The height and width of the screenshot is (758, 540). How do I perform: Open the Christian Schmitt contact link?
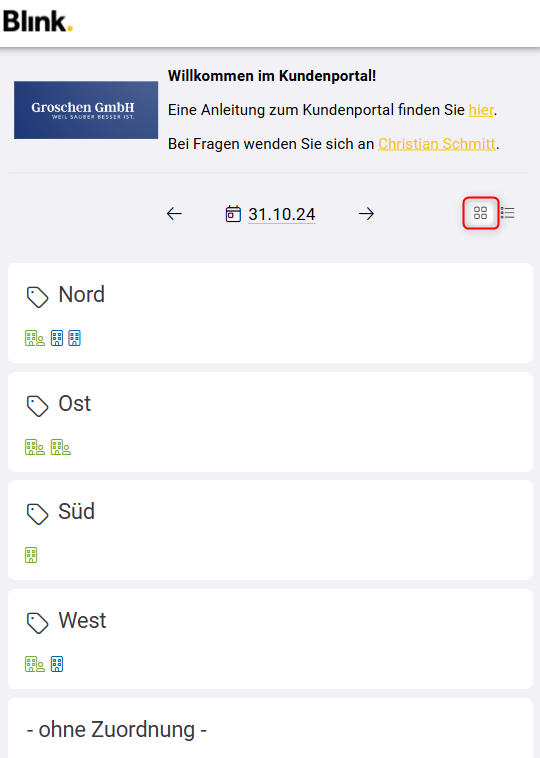437,144
